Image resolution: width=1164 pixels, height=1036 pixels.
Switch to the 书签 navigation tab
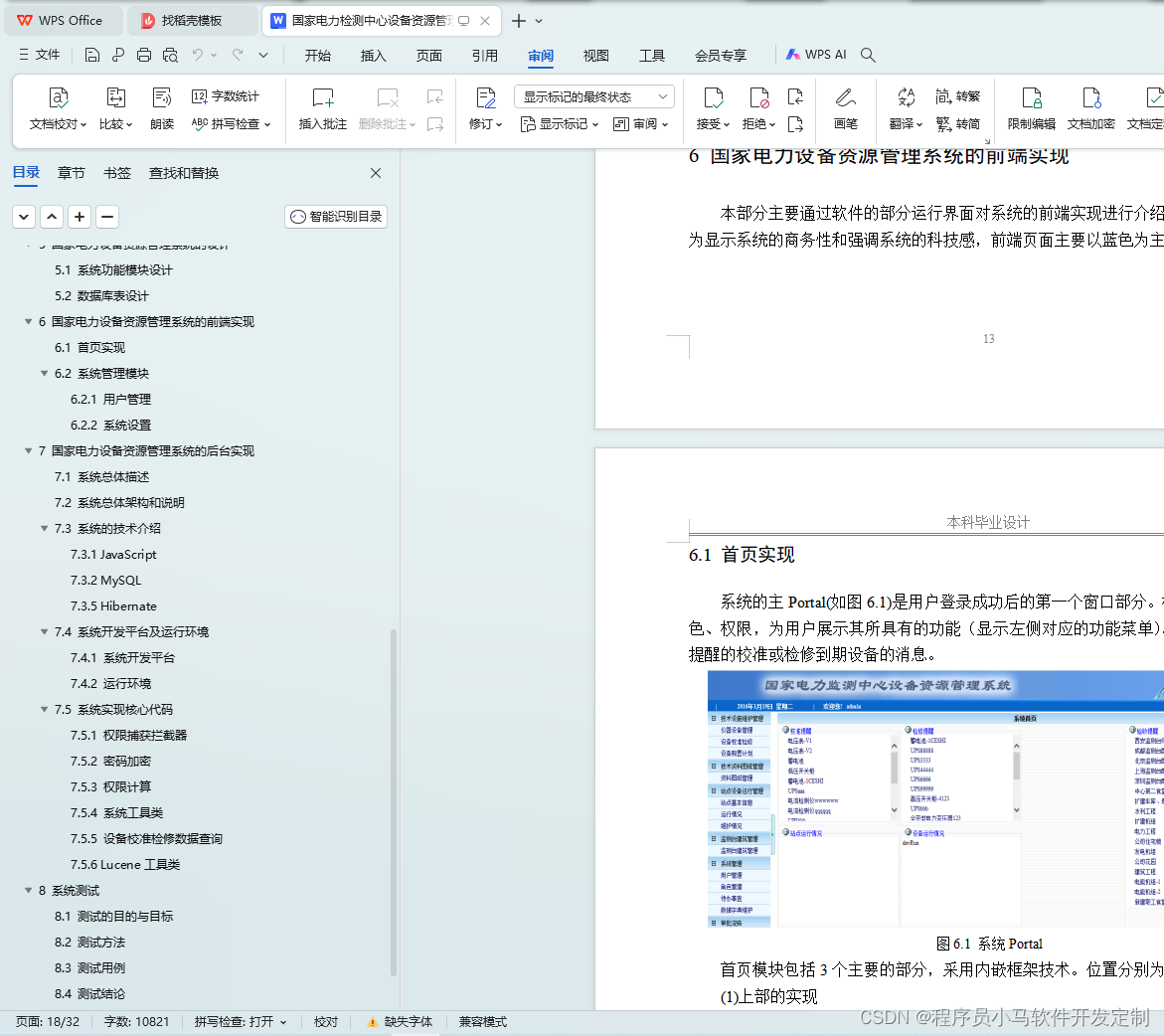117,173
